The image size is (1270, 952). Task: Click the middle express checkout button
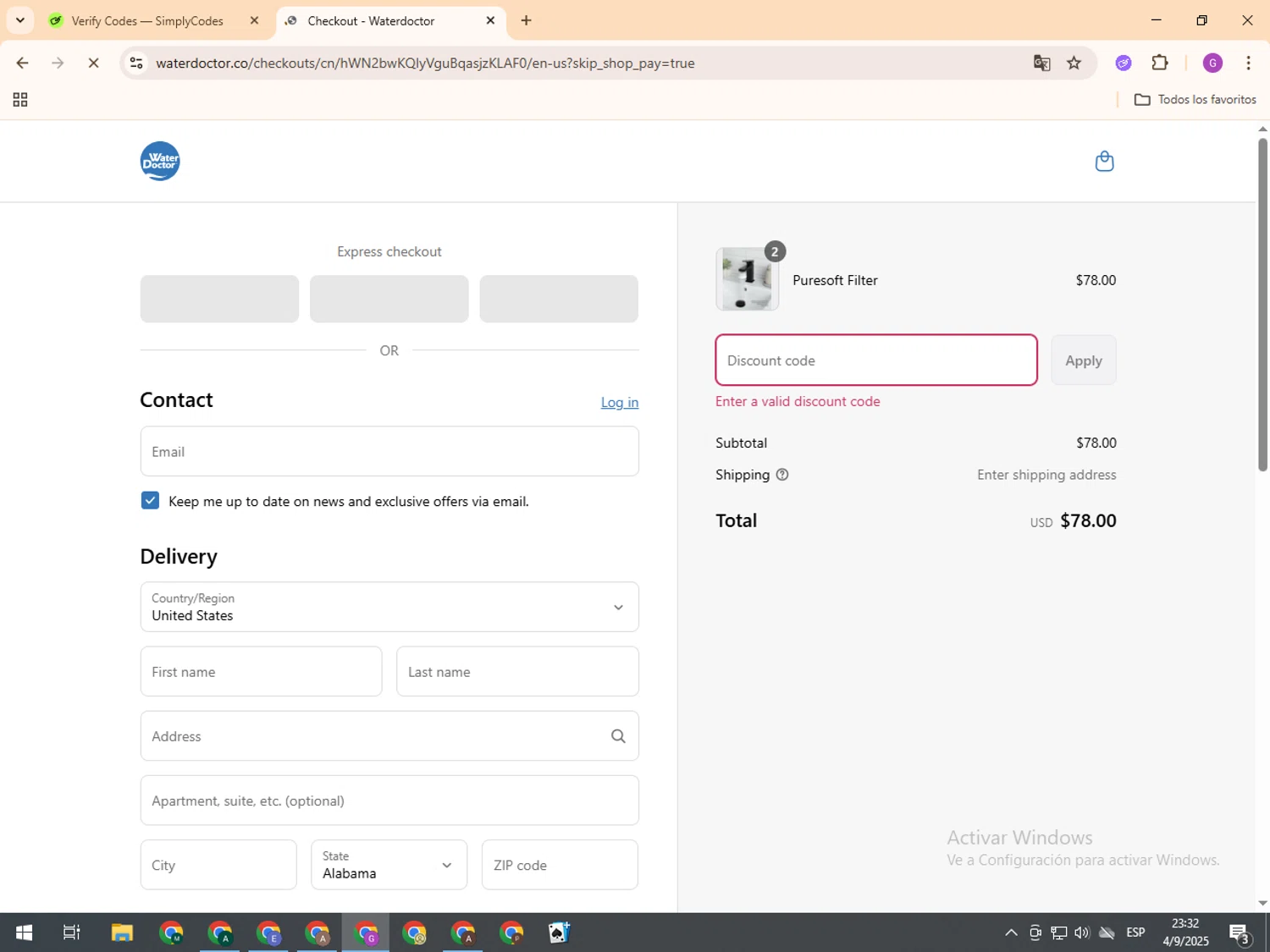(389, 299)
